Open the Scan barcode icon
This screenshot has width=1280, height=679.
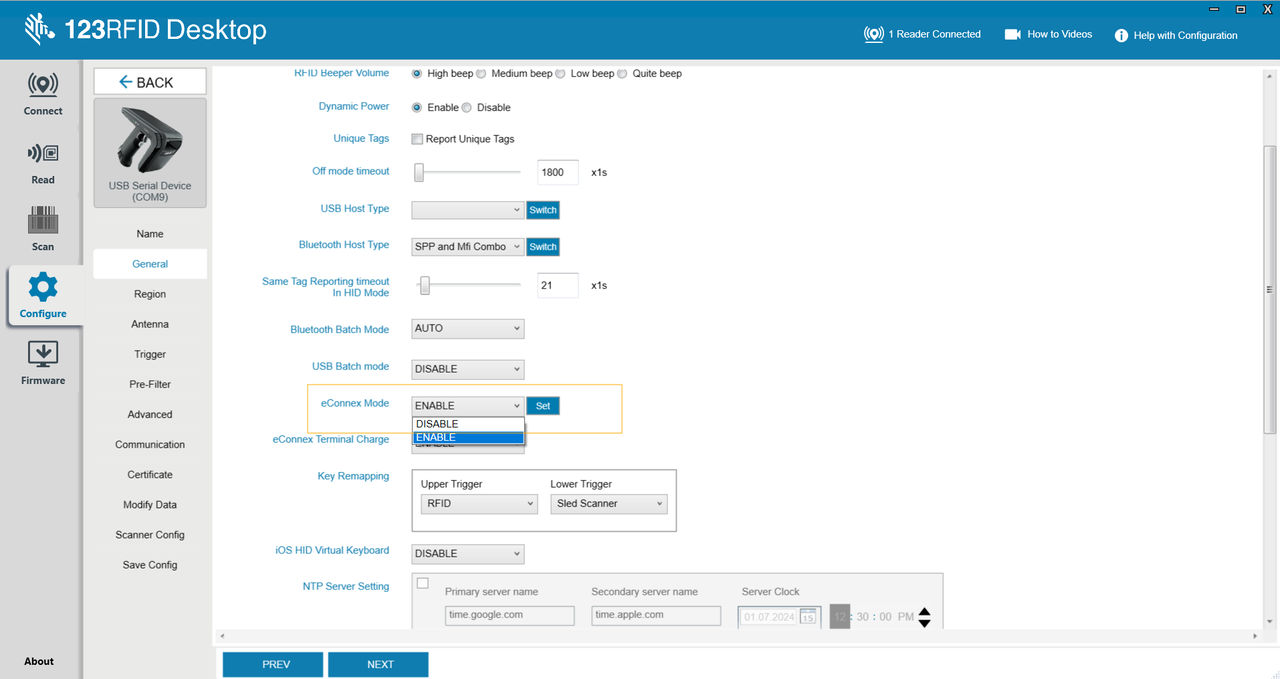[43, 221]
